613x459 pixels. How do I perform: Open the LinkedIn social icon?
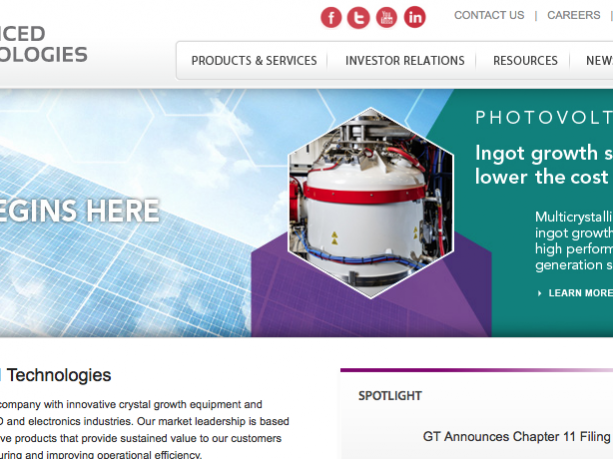415,17
